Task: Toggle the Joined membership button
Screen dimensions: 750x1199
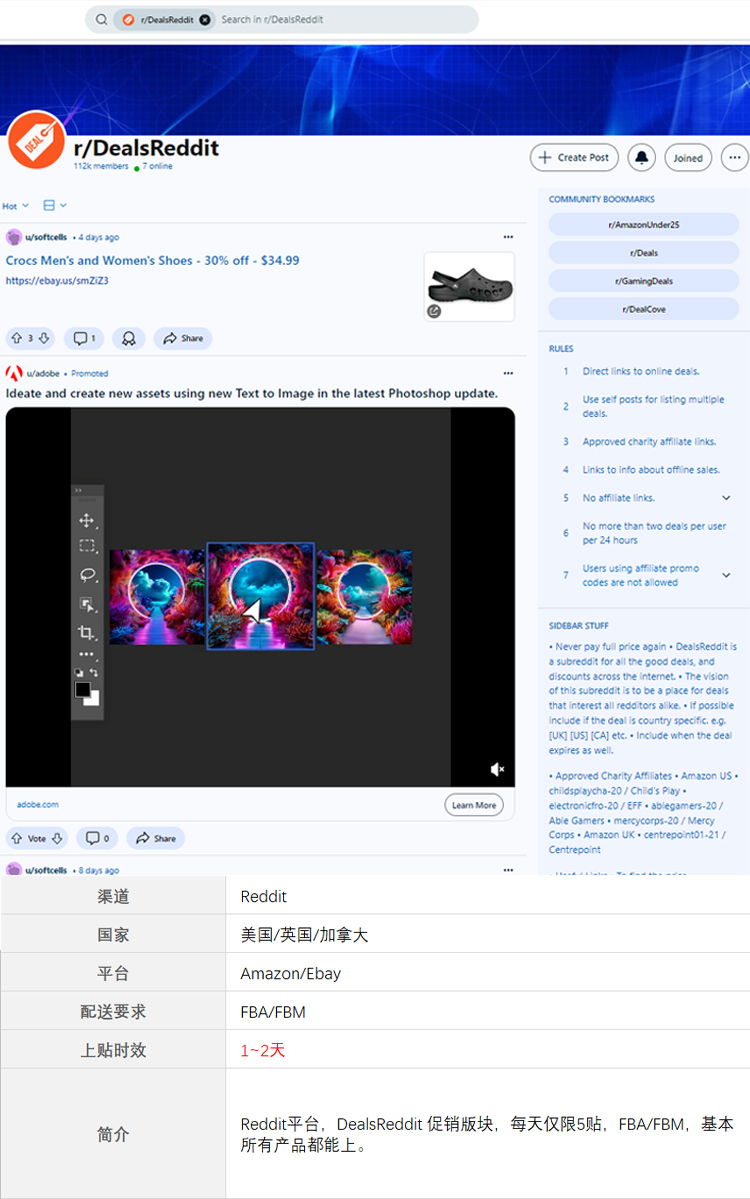Action: 688,158
